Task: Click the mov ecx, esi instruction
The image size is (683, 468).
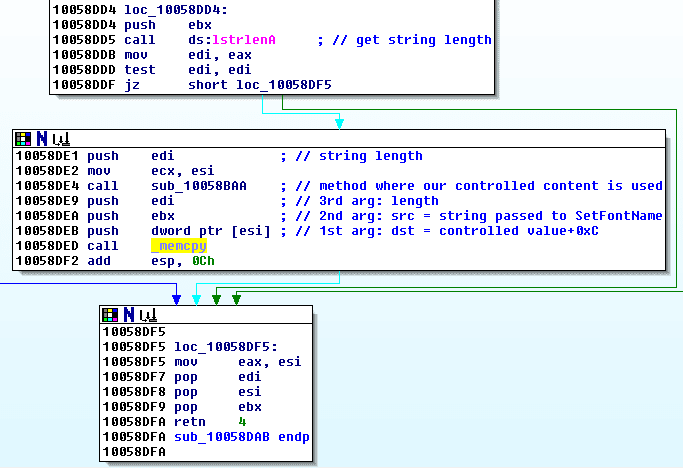Action: (x=115, y=171)
